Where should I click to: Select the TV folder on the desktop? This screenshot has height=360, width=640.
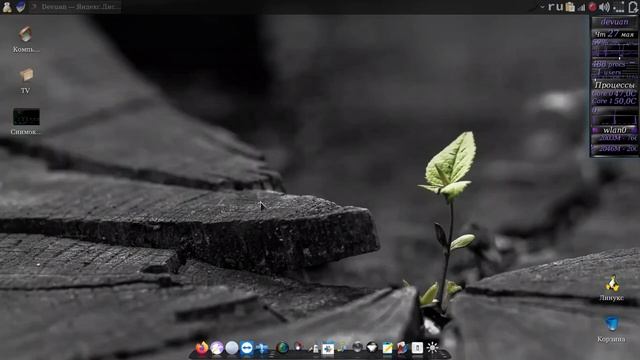coord(26,80)
